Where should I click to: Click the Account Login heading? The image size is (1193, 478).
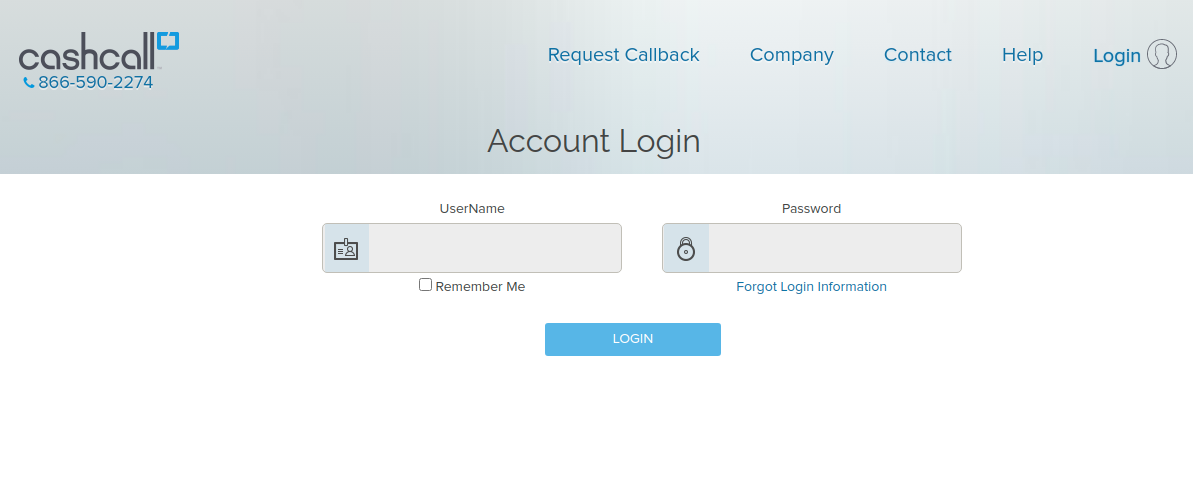coord(593,141)
